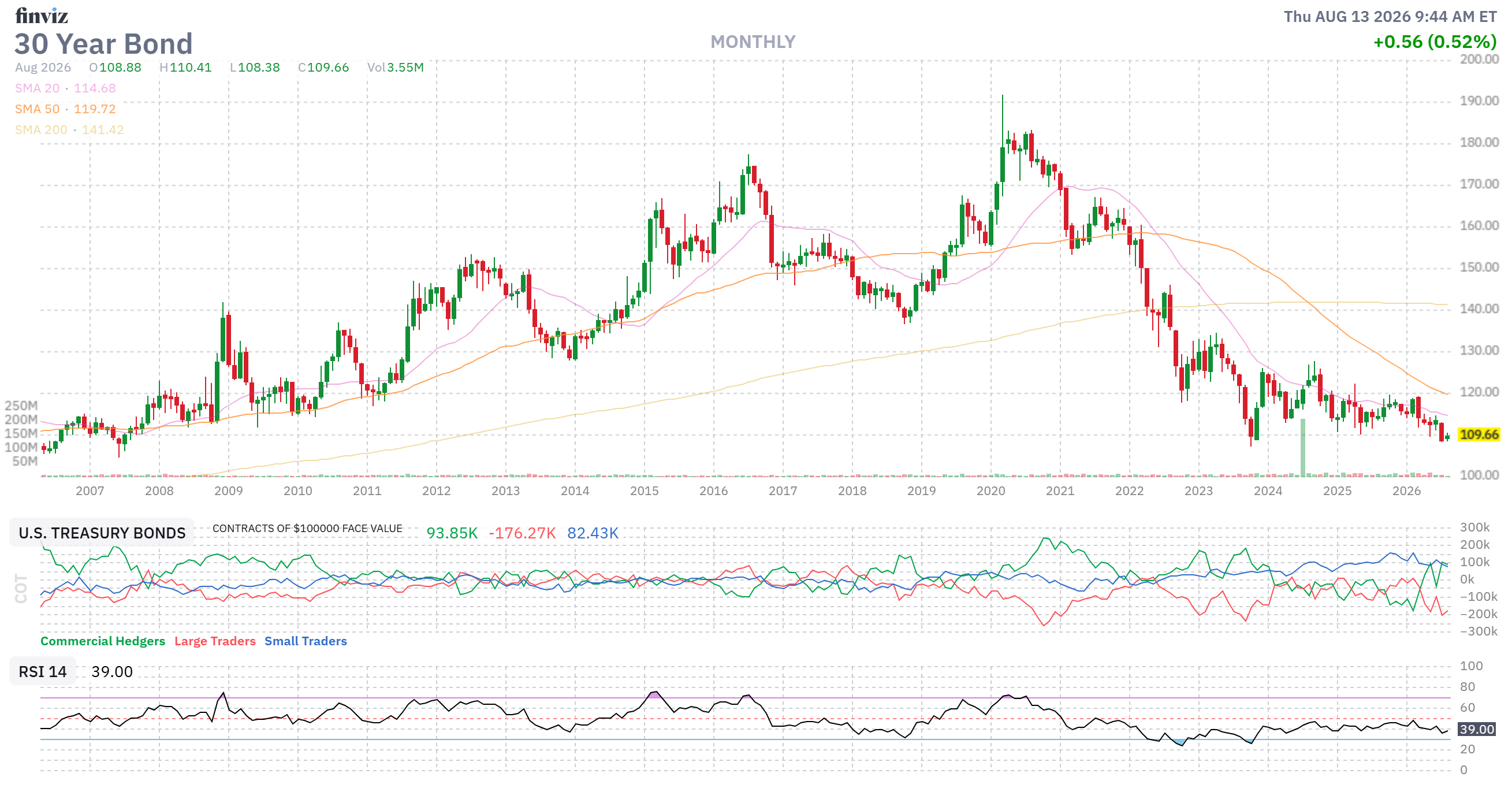Click the 200.00 price axis label
The image size is (1512, 788).
point(1479,60)
